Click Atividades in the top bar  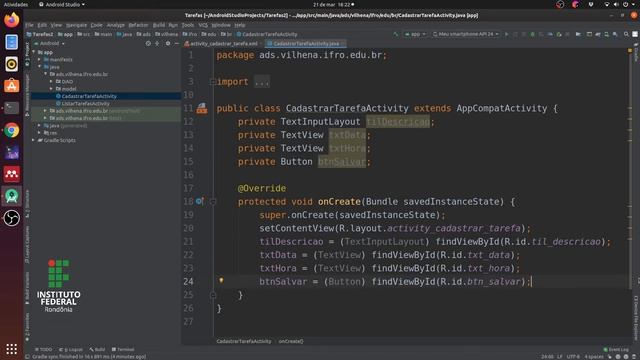click(16, 4)
